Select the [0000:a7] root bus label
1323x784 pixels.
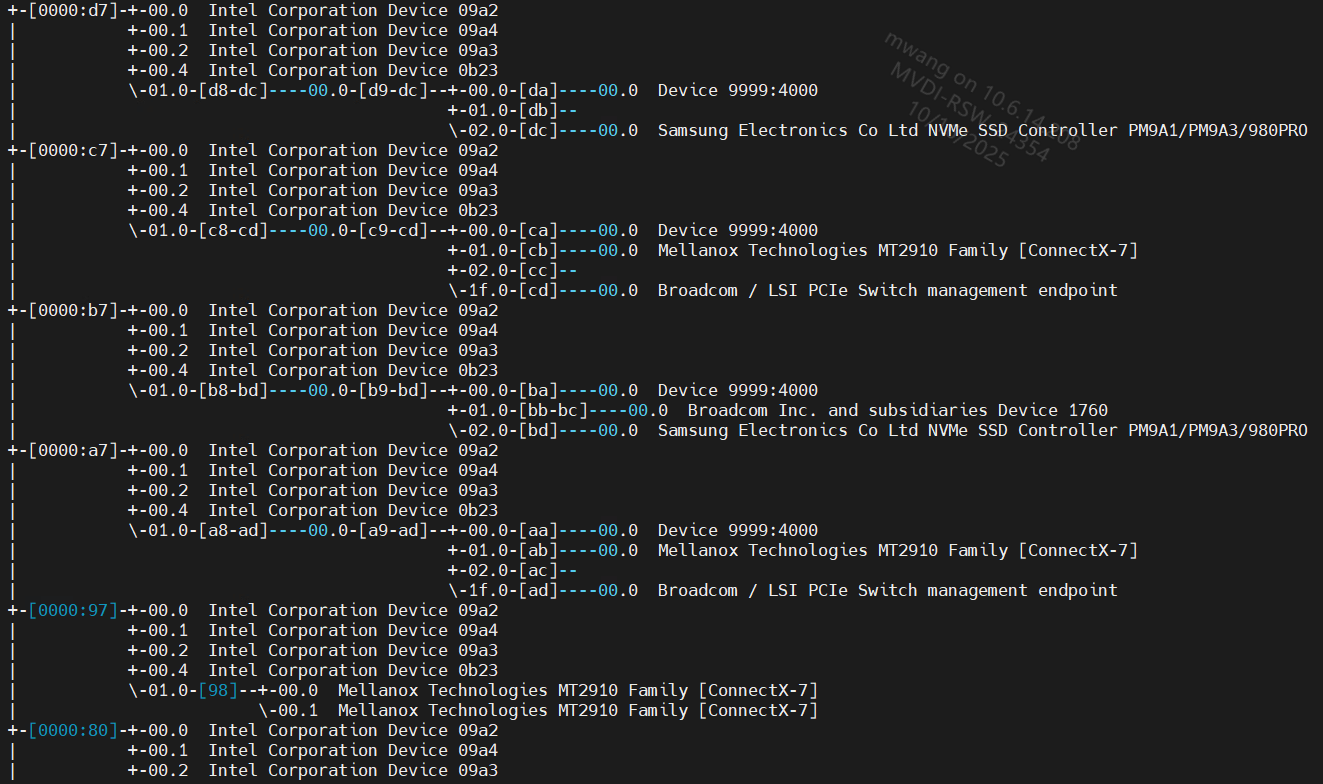pos(73,450)
